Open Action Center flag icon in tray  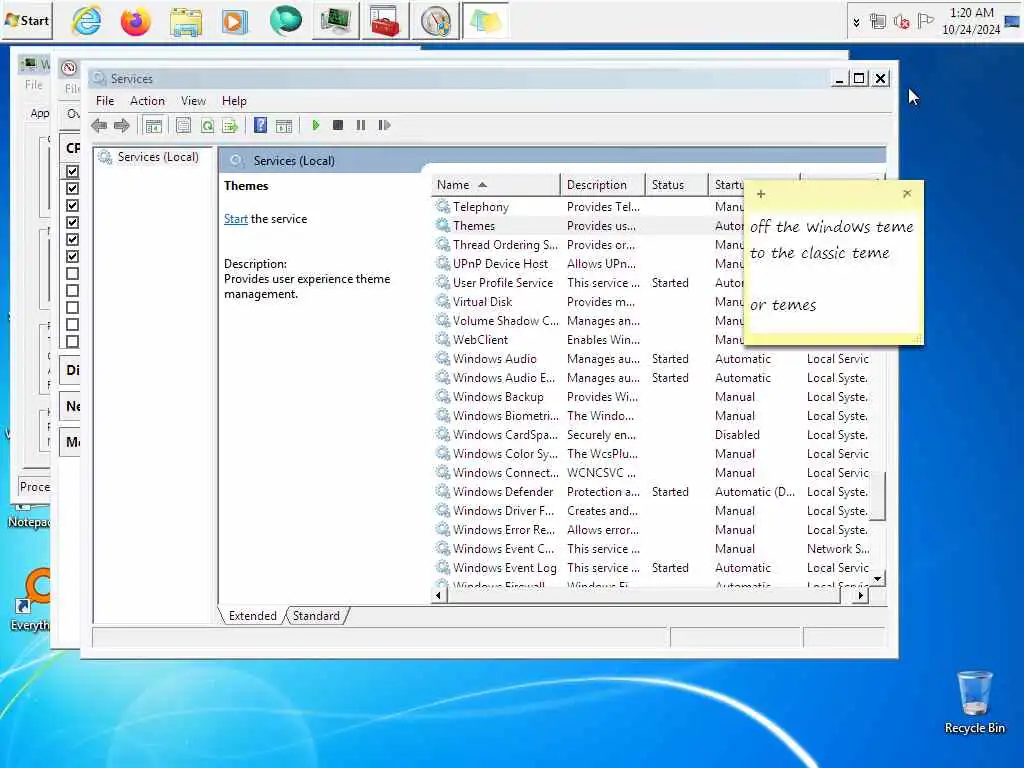(x=925, y=22)
